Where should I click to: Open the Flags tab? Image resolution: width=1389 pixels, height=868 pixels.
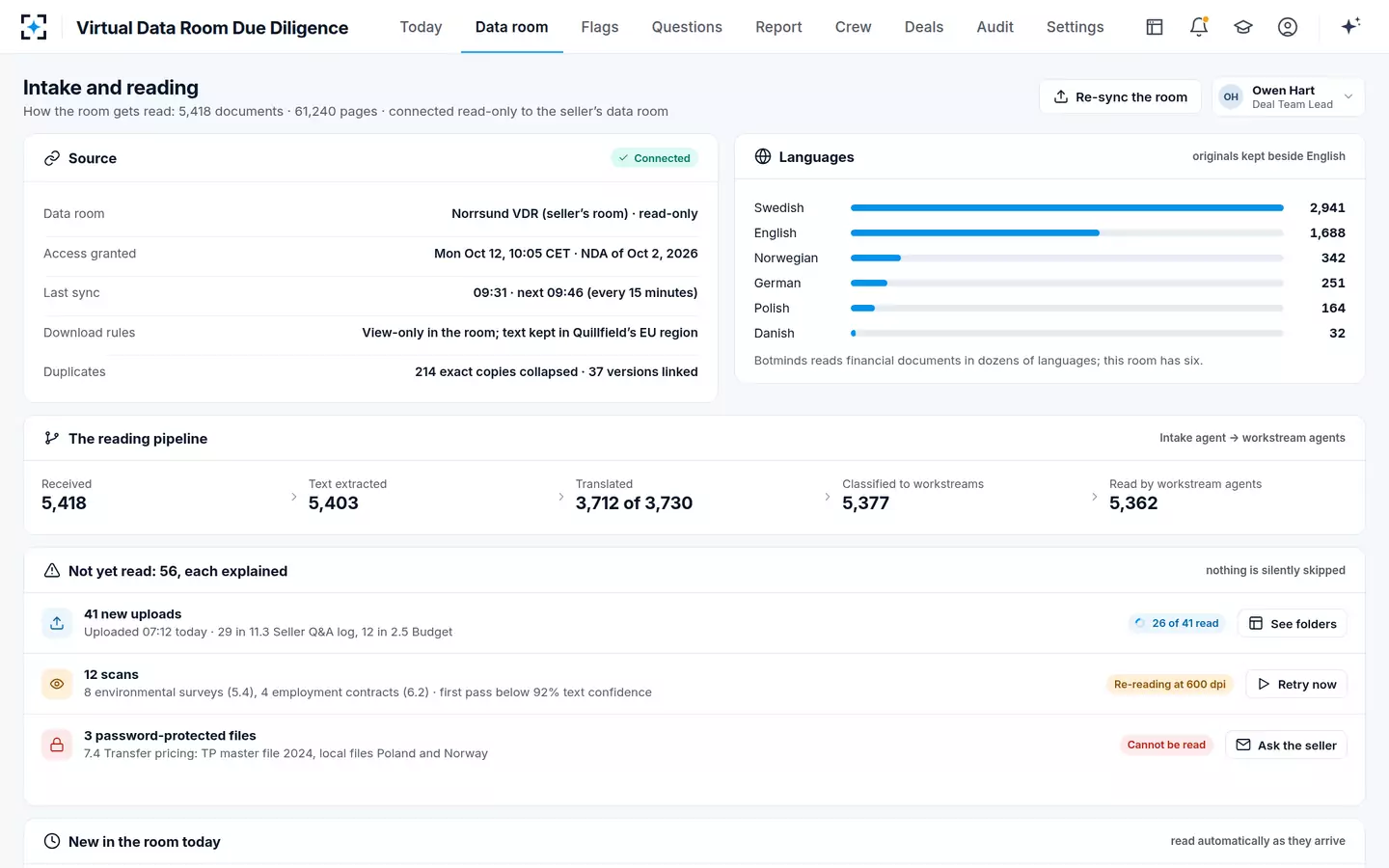[600, 27]
